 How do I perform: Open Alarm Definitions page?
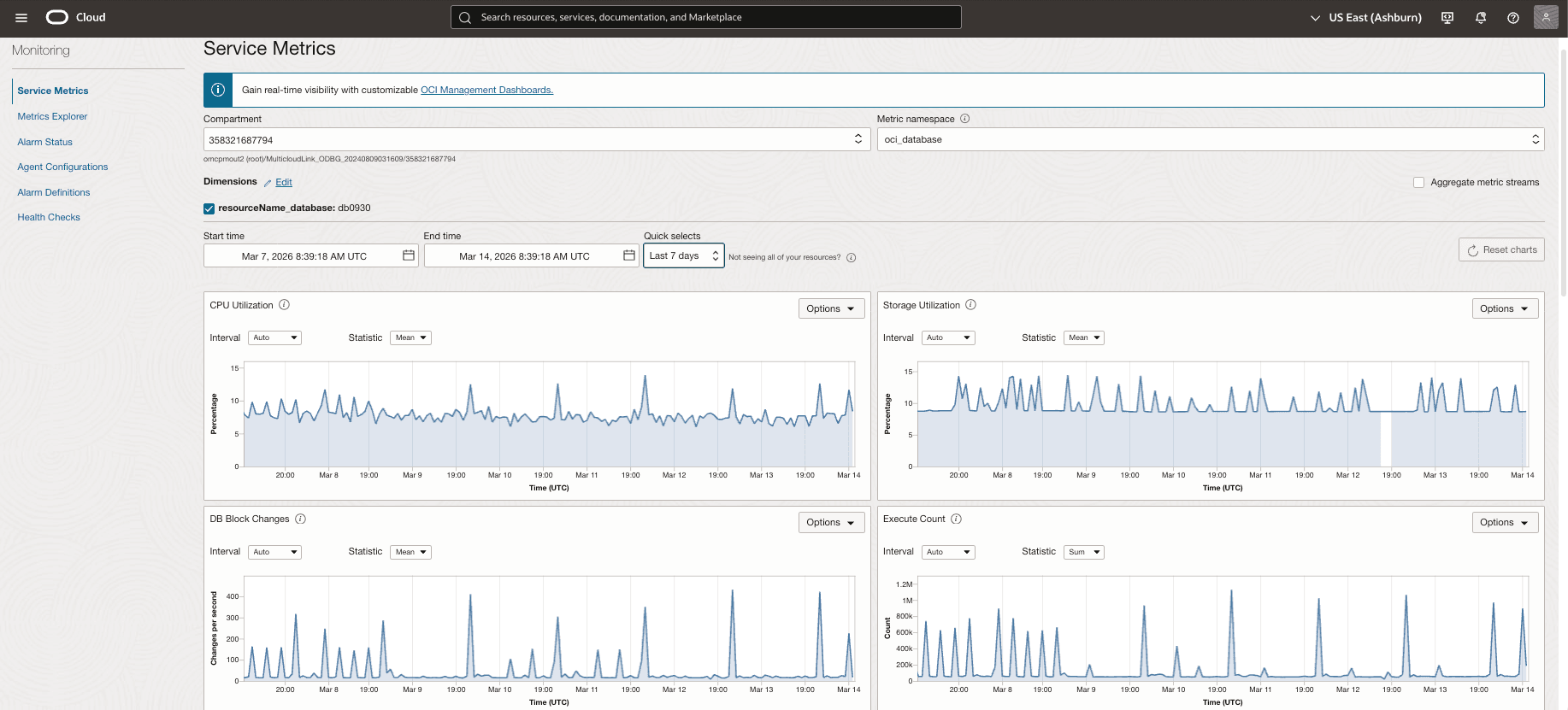[x=54, y=192]
